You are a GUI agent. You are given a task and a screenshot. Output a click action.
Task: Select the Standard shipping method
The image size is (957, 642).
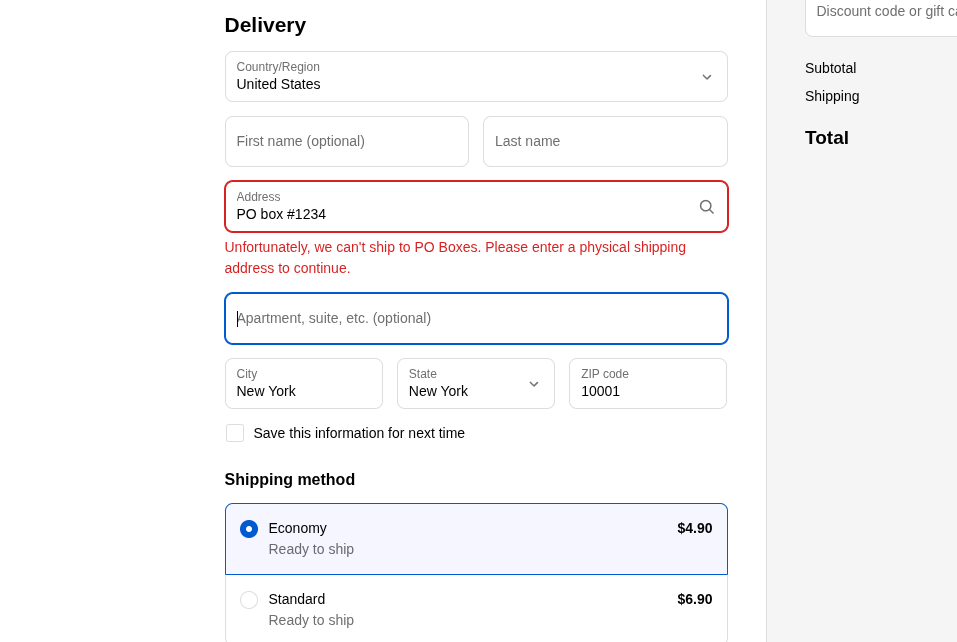coord(248,599)
